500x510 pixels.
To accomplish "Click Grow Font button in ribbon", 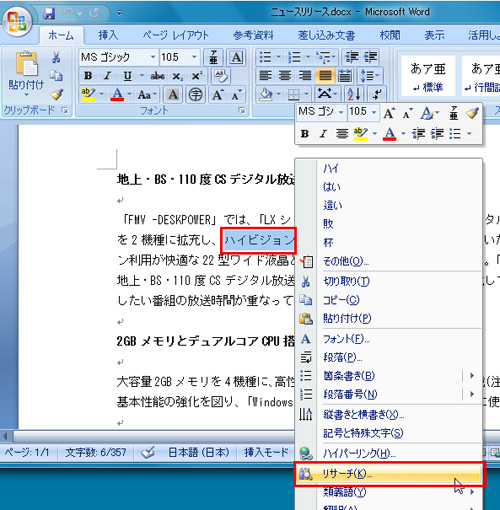I will (218, 95).
